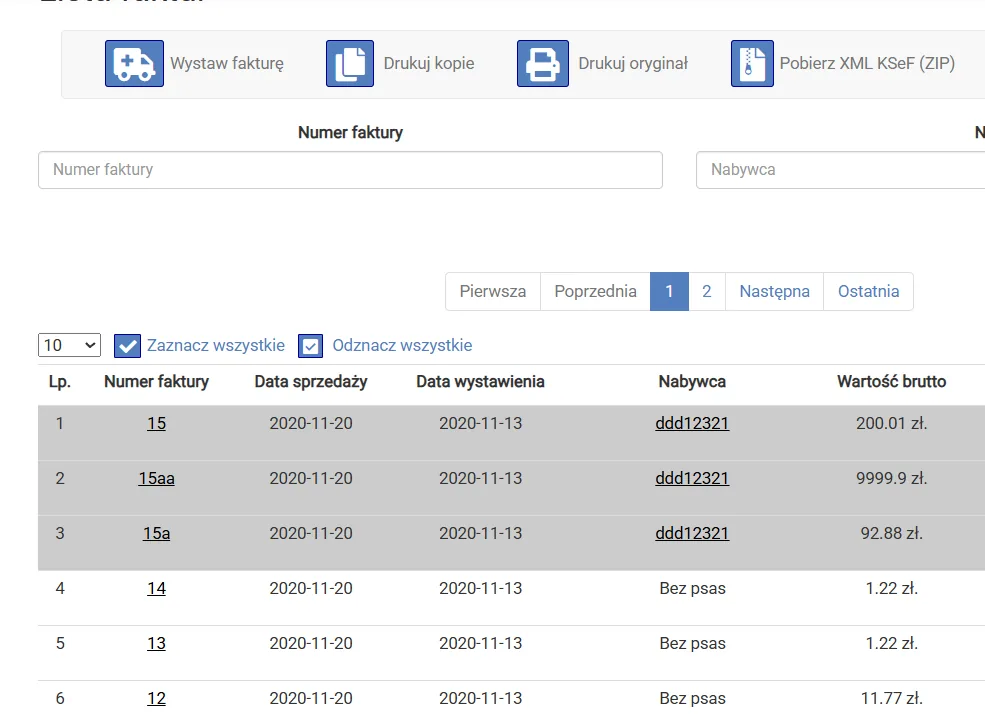Viewport: 985px width, 720px height.
Task: Click the Nabywca table column header
Action: (692, 382)
